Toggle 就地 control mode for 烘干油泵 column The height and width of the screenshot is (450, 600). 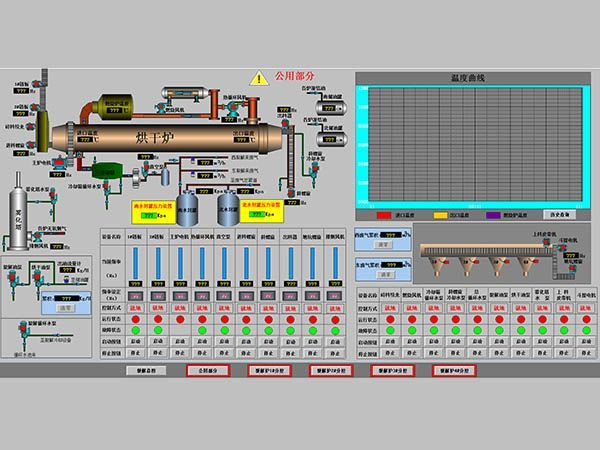[521, 308]
